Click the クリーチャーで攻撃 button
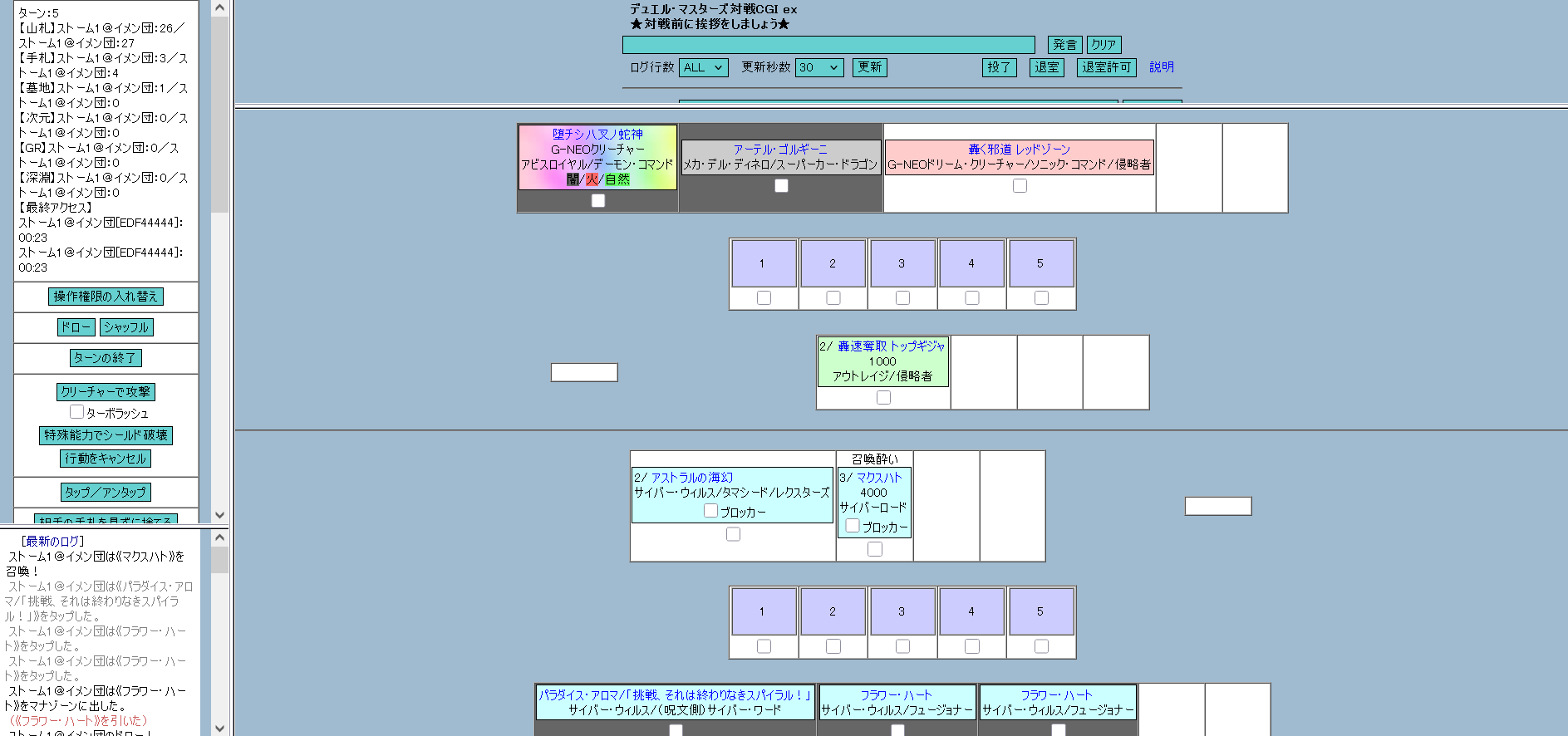 pyautogui.click(x=106, y=391)
